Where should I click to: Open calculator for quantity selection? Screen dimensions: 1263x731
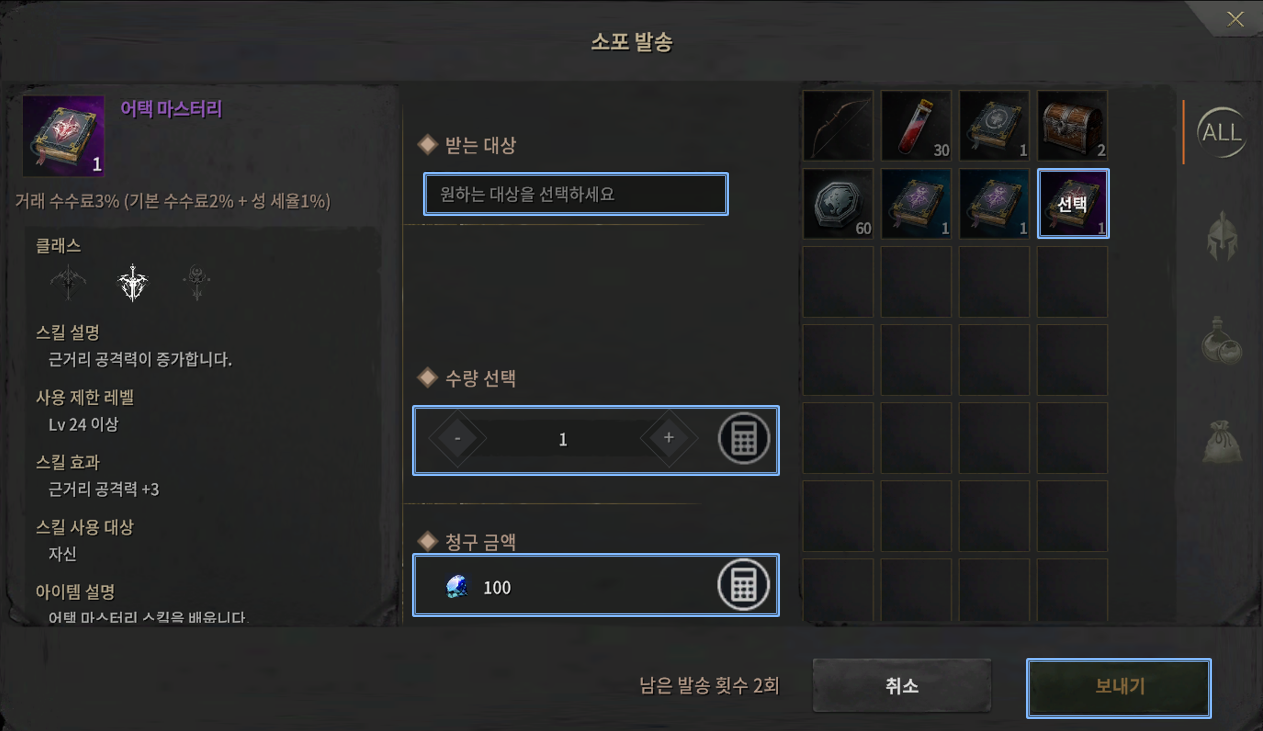(744, 439)
